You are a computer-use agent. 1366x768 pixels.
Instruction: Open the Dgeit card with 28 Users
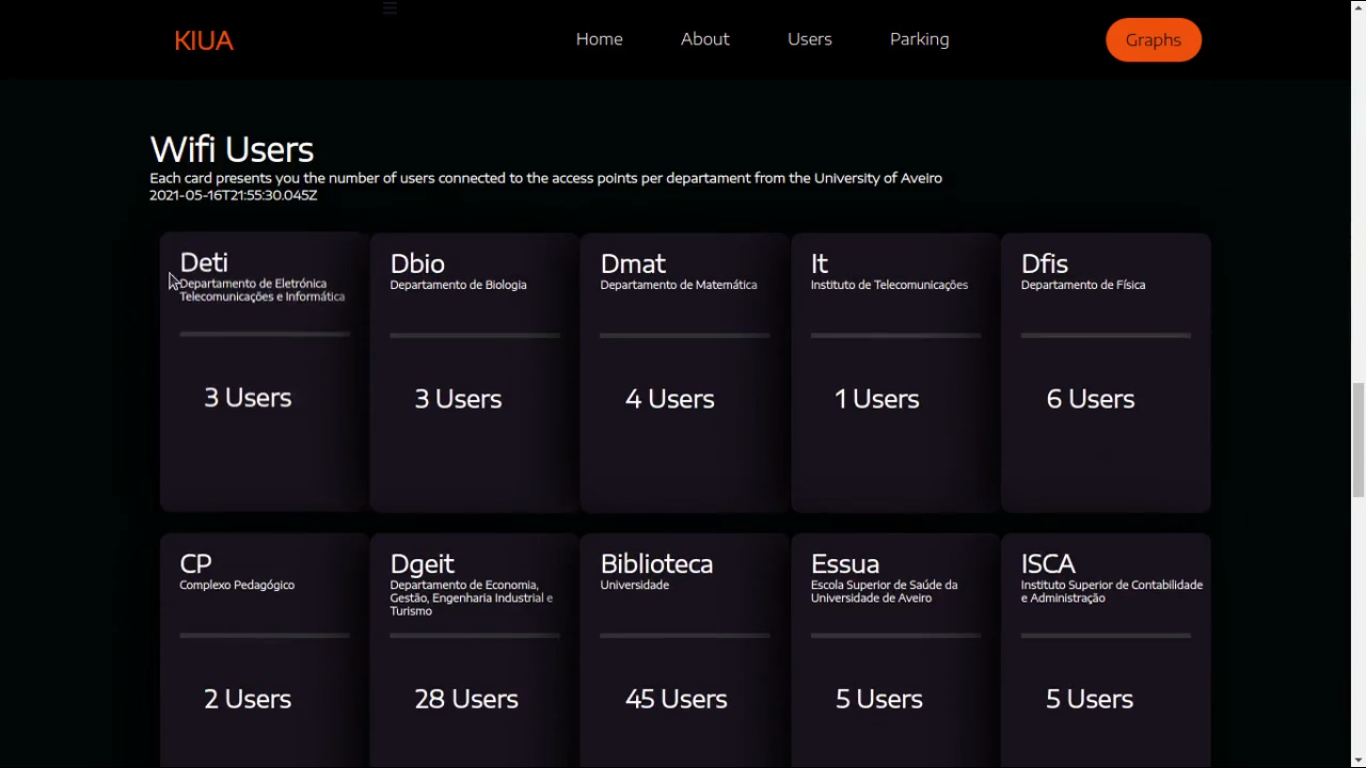click(x=474, y=650)
